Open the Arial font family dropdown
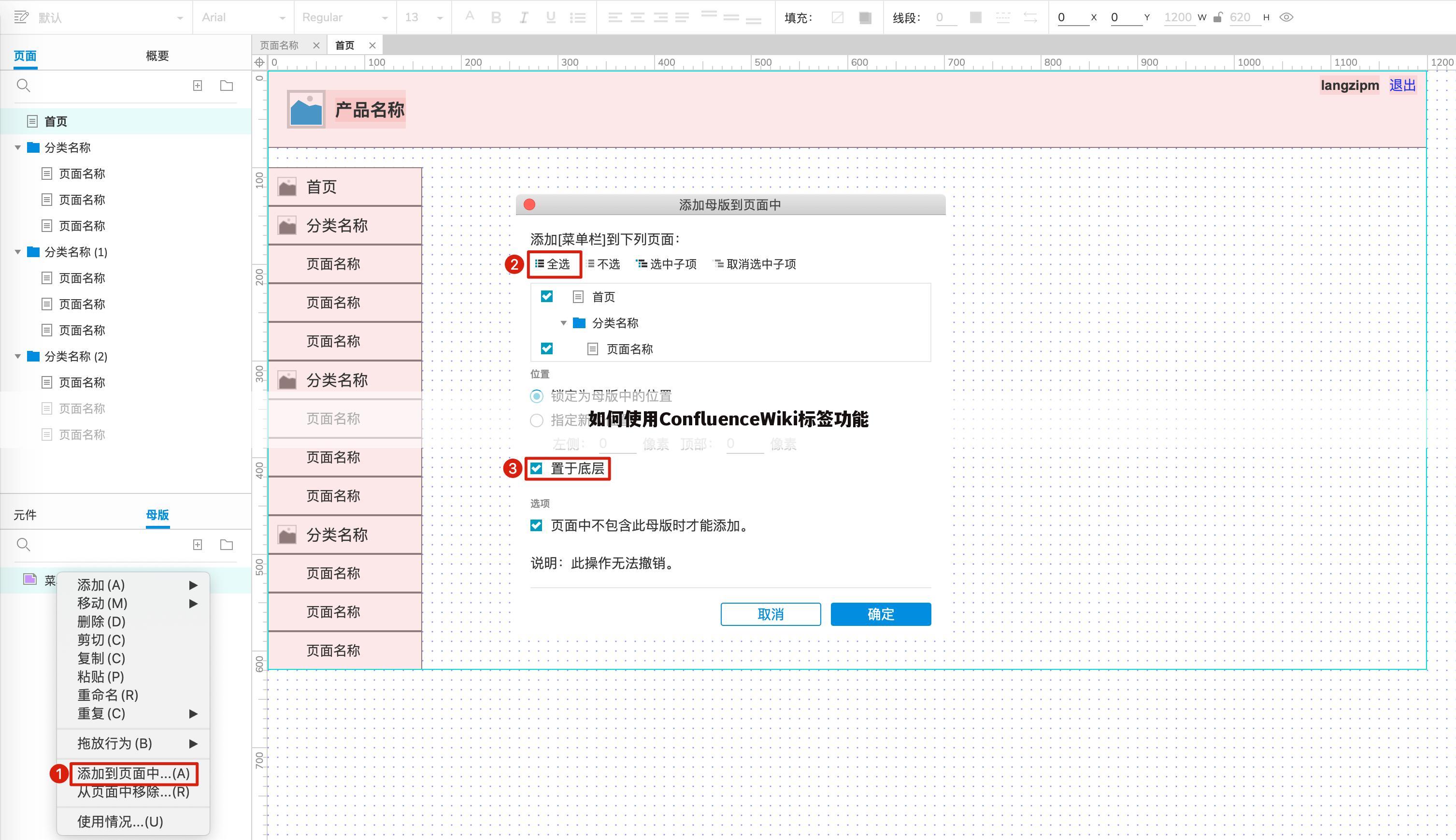The width and height of the screenshot is (1456, 840). tap(242, 17)
